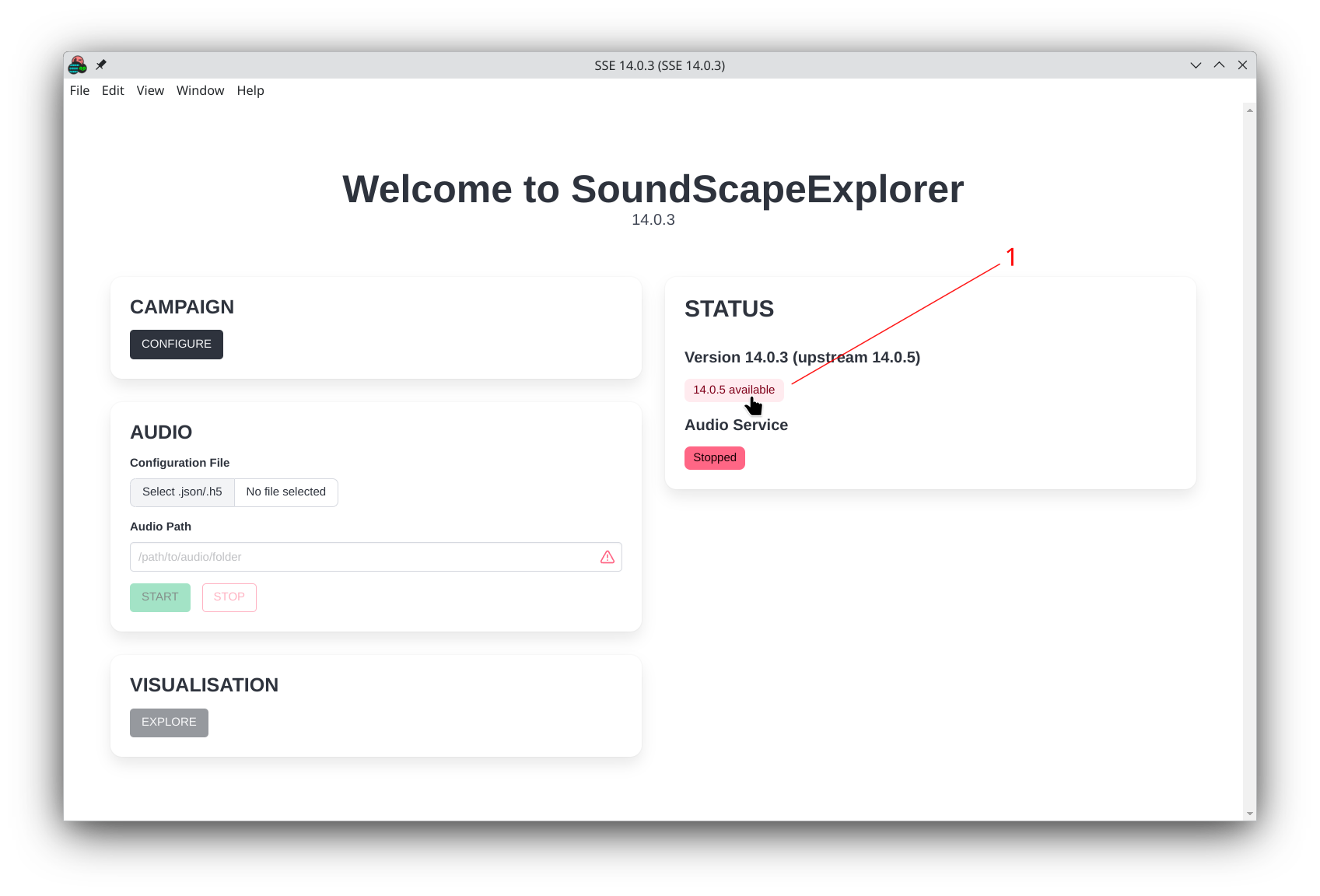The width and height of the screenshot is (1320, 896).
Task: Minimize the SSE window
Action: point(1196,65)
